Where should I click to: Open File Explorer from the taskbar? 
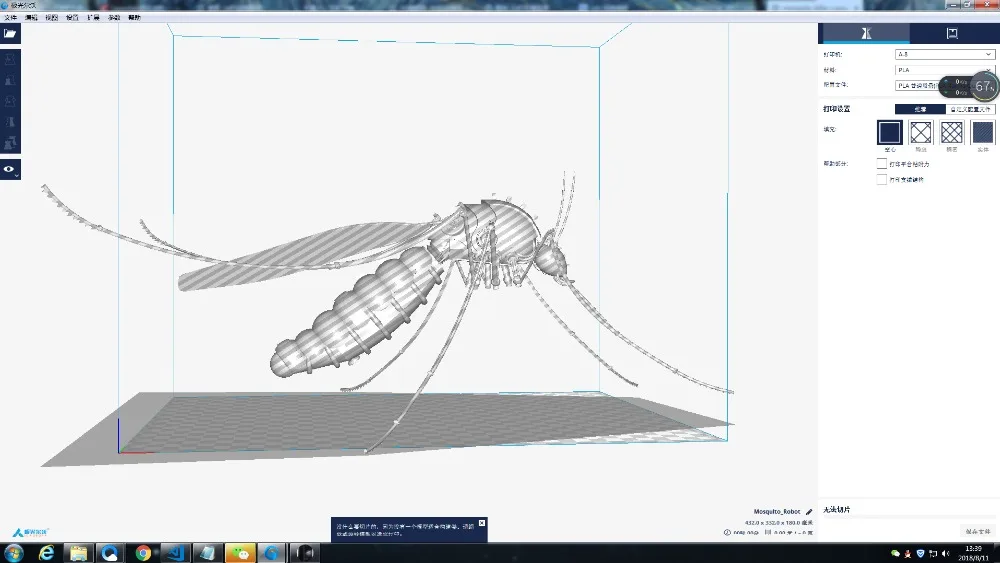78,553
